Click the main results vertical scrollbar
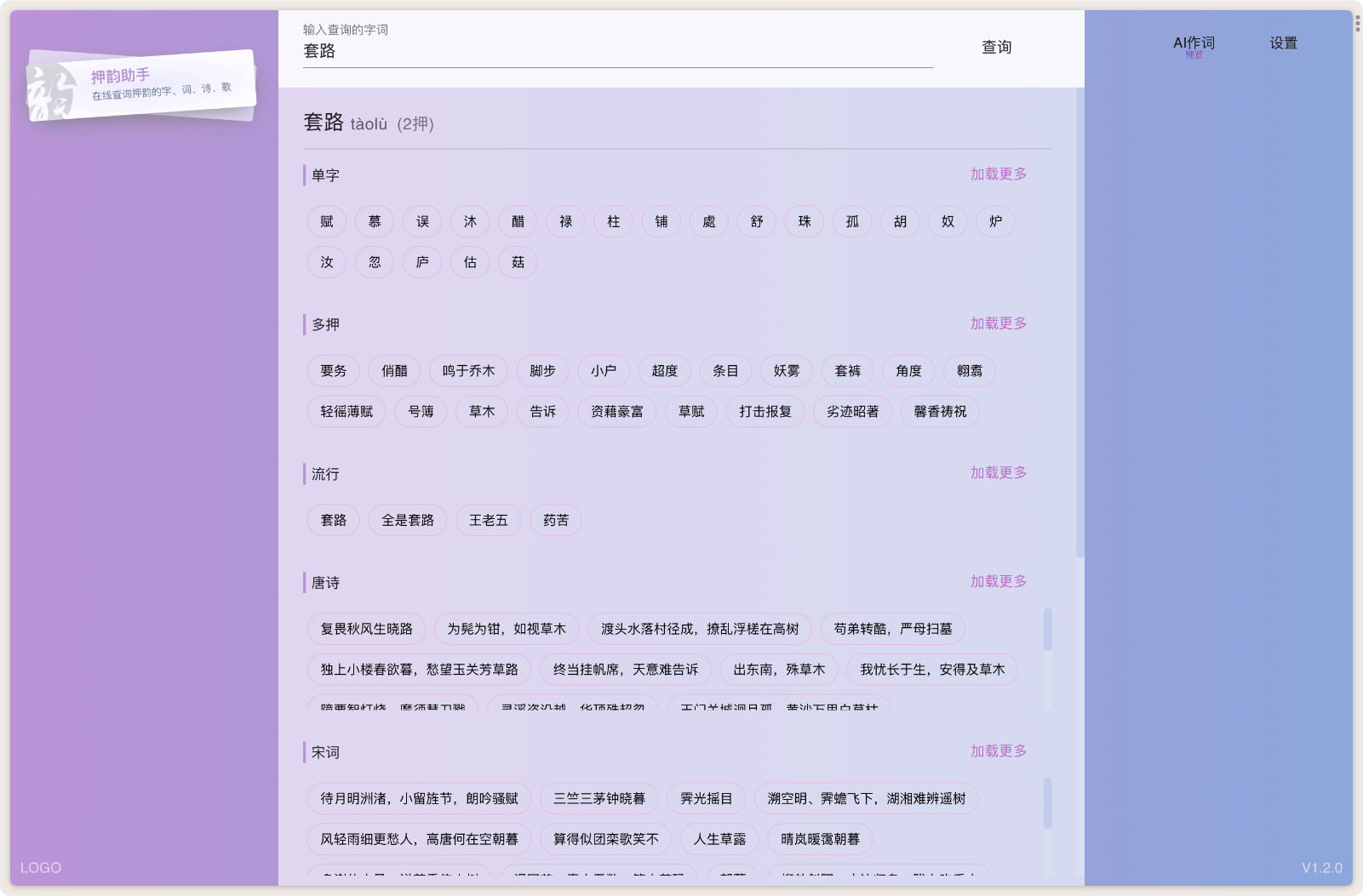Image resolution: width=1363 pixels, height=896 pixels. 1080,323
